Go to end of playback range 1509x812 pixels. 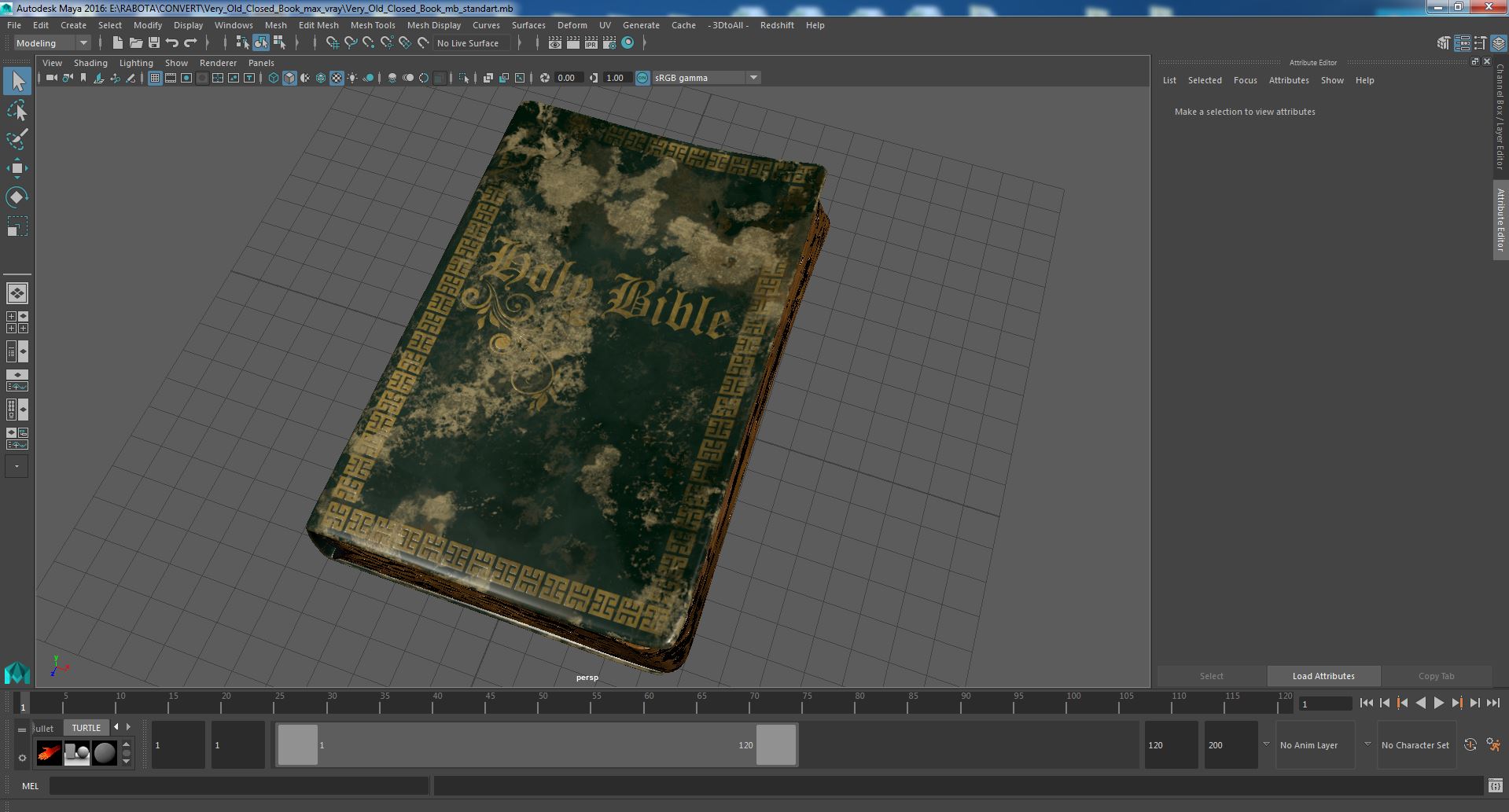click(x=1492, y=704)
